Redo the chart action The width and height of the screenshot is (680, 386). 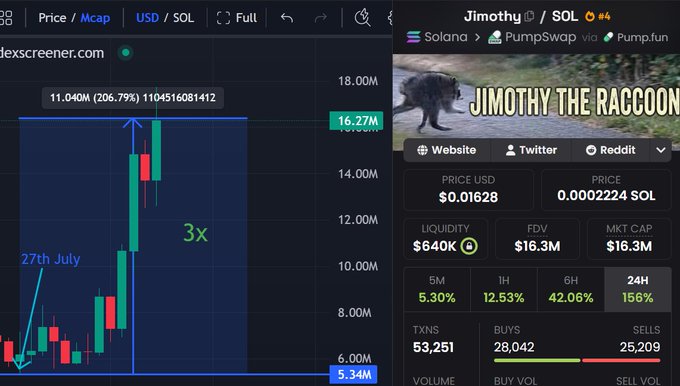320,18
